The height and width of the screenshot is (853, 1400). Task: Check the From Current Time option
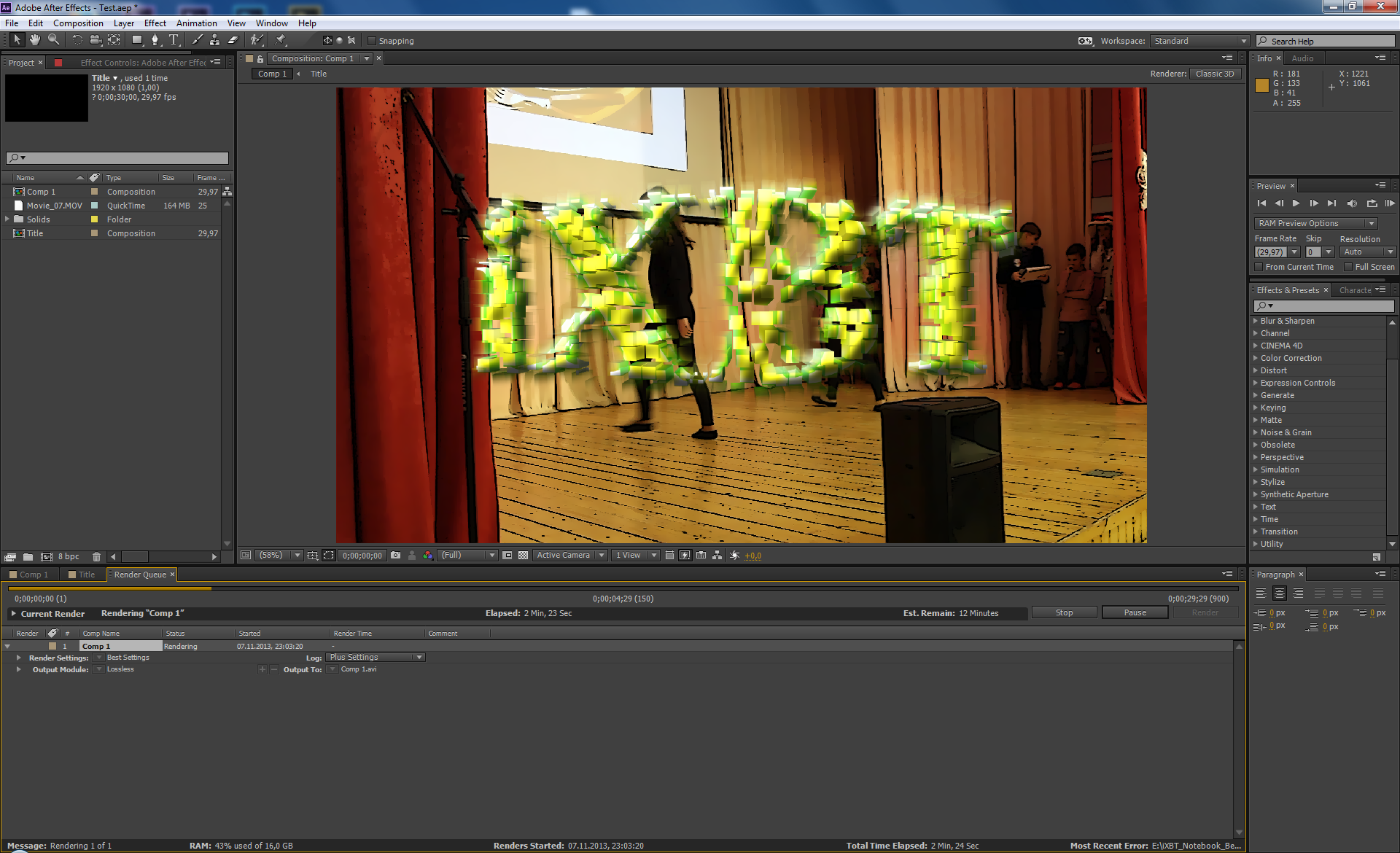pyautogui.click(x=1259, y=267)
